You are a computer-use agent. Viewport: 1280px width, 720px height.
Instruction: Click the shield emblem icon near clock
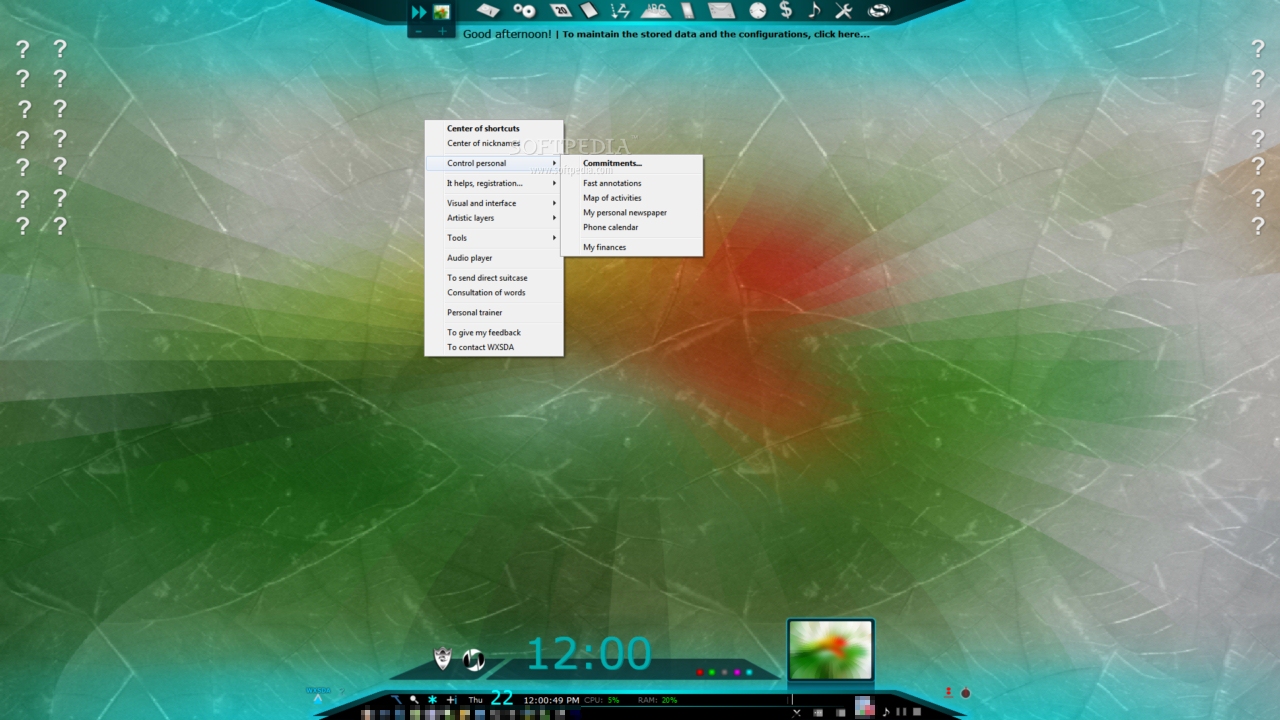point(443,659)
